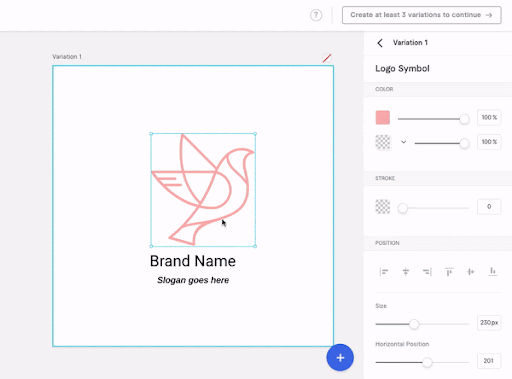Click the align right position icon
Screen dimensions: 512x379
click(x=427, y=272)
